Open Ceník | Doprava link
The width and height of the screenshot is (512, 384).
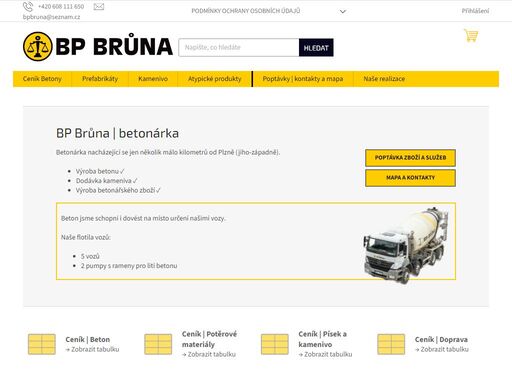click(441, 339)
